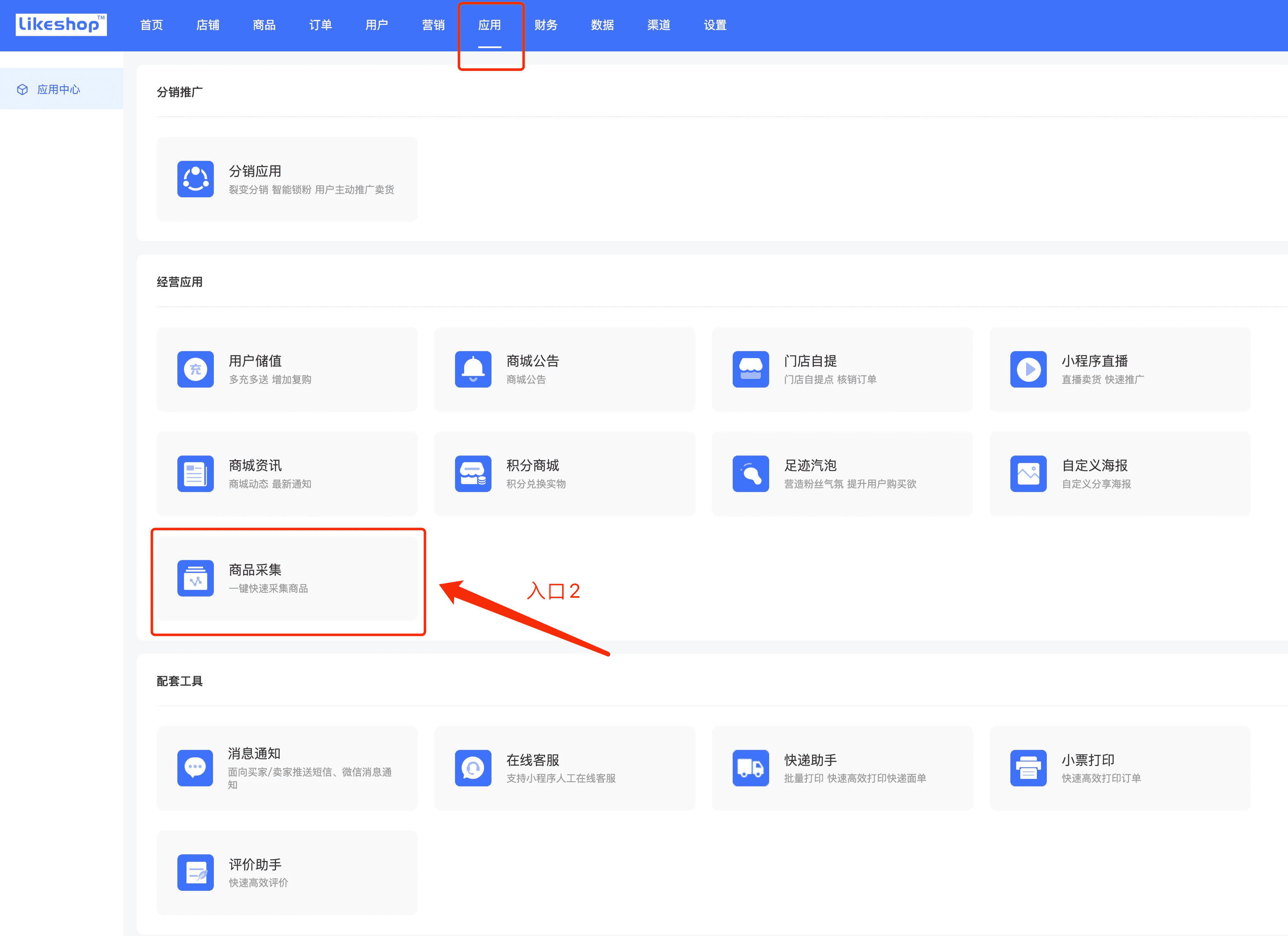Open the 在线客服 title
Viewport: 1288px width, 936px height.
tap(533, 759)
